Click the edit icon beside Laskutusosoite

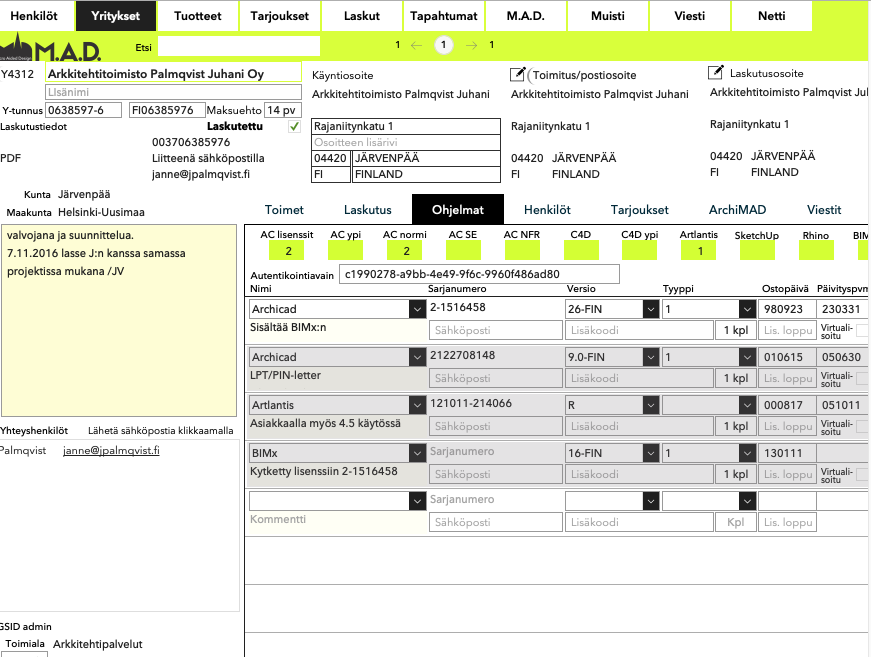click(715, 72)
